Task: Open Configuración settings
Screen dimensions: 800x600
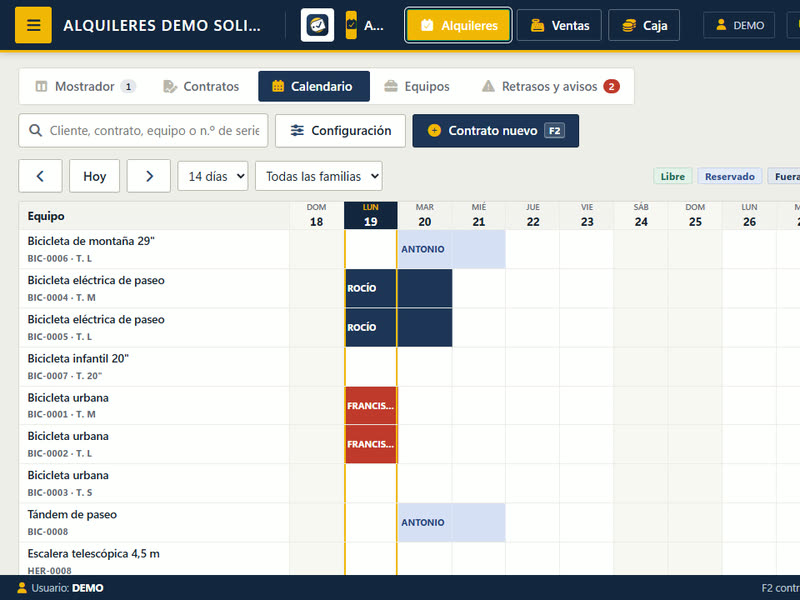Action: pyautogui.click(x=340, y=131)
